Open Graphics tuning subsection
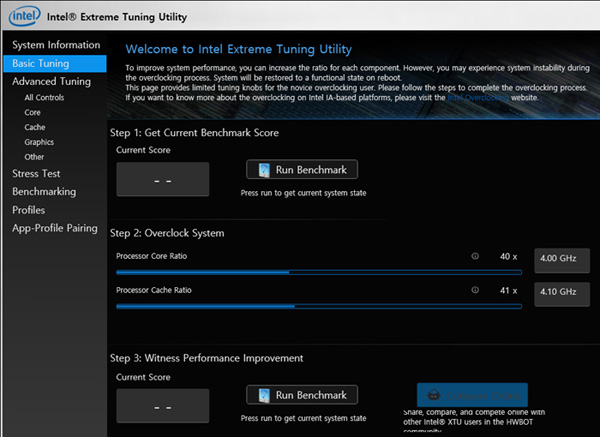Viewport: 600px width, 437px height. (39, 142)
